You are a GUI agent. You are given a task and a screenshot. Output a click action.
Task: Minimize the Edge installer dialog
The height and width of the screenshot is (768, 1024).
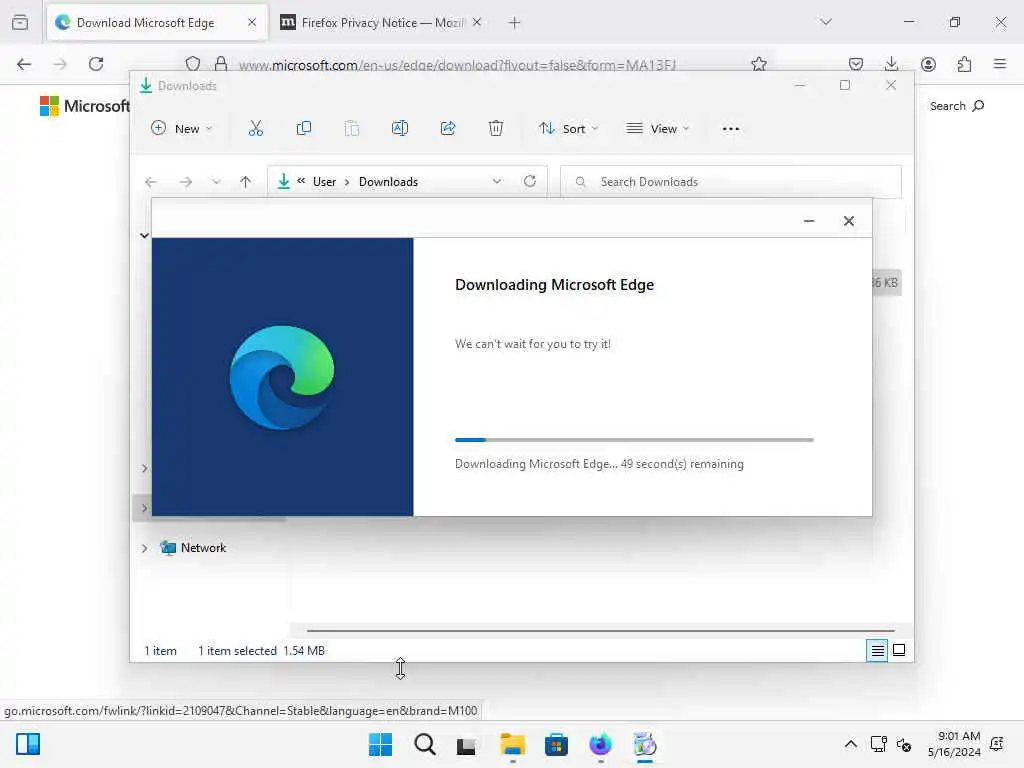click(x=808, y=221)
